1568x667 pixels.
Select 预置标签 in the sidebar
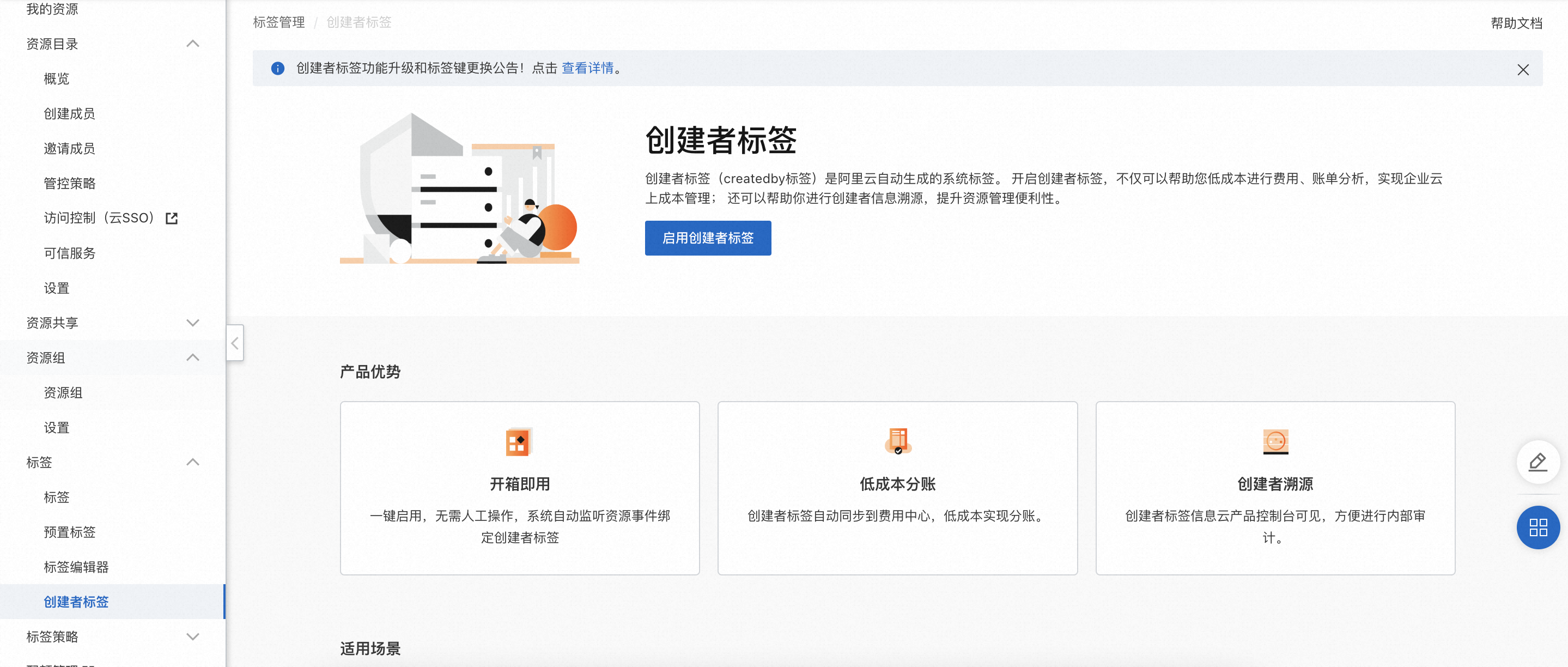point(69,532)
